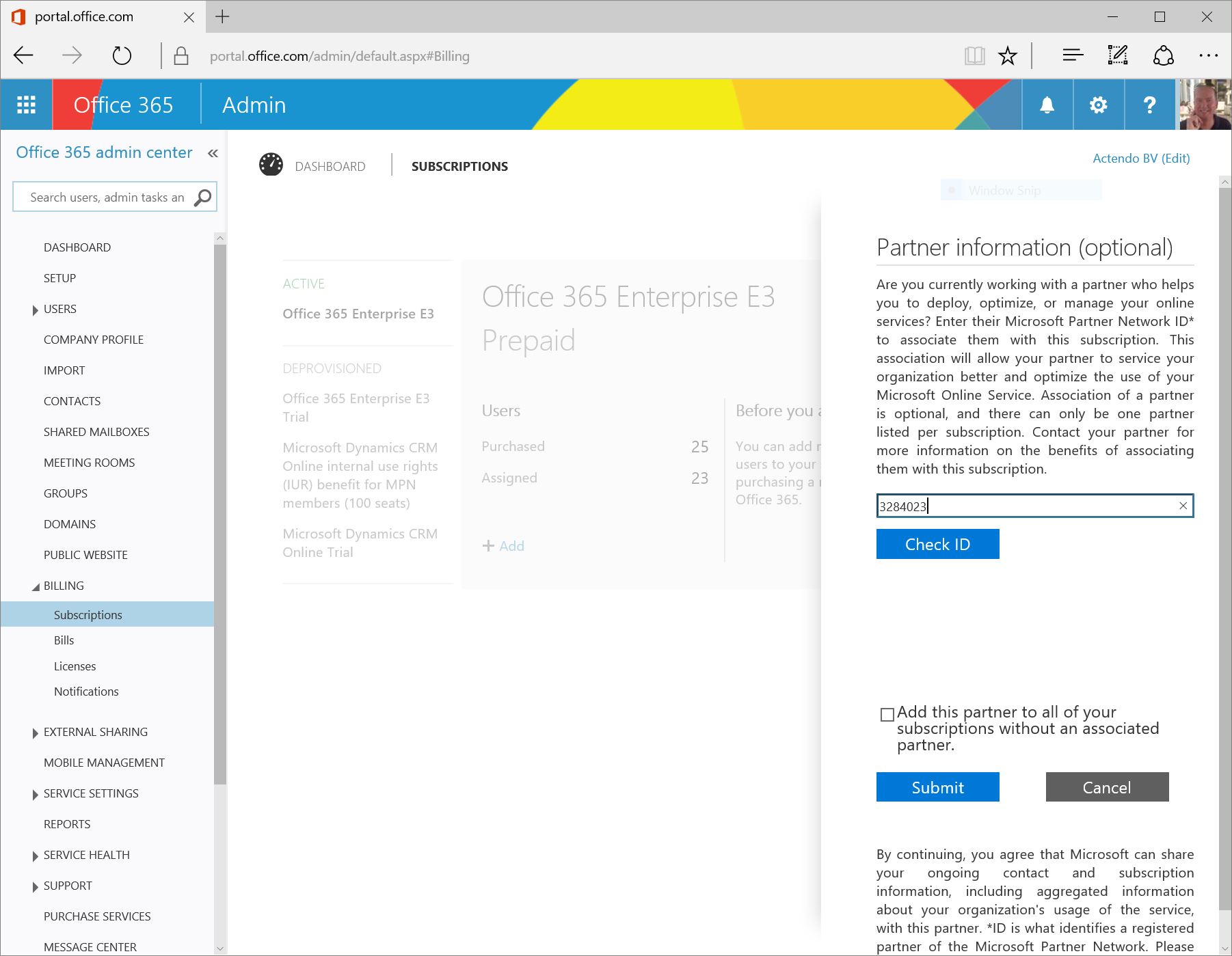Image resolution: width=1232 pixels, height=956 pixels.
Task: Make a Web Note pen icon
Action: point(1118,55)
